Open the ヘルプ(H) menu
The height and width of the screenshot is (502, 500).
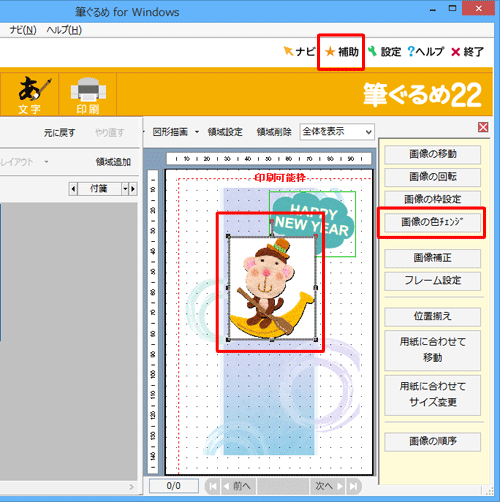(x=64, y=30)
